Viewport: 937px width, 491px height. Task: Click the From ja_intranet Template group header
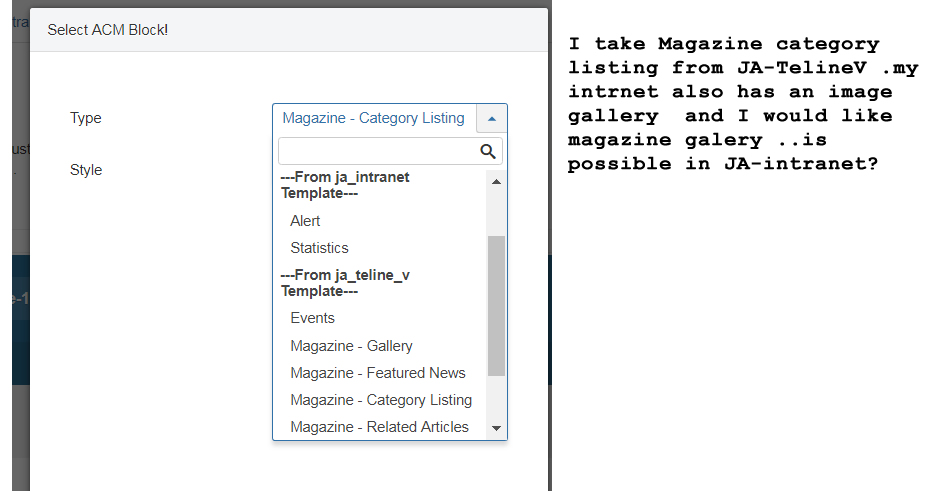click(x=345, y=185)
